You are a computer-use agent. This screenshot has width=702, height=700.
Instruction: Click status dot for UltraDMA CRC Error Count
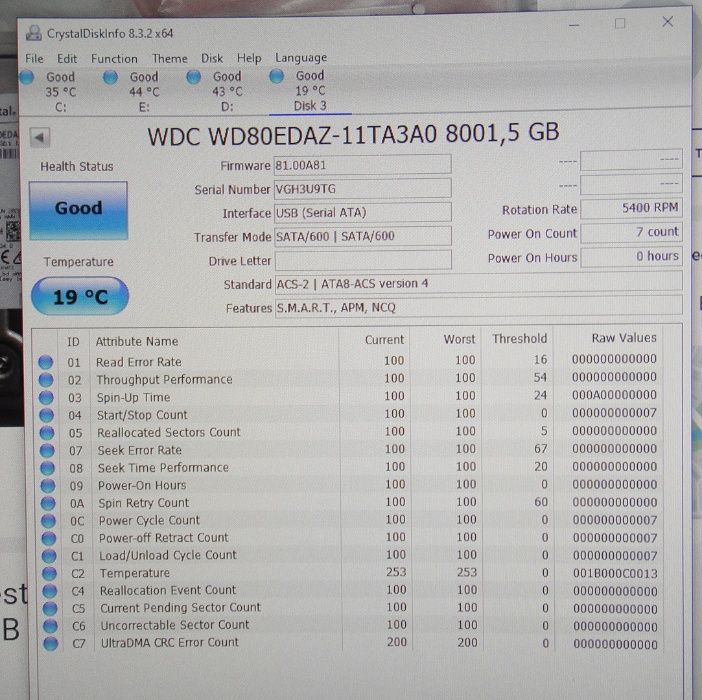pyautogui.click(x=51, y=644)
